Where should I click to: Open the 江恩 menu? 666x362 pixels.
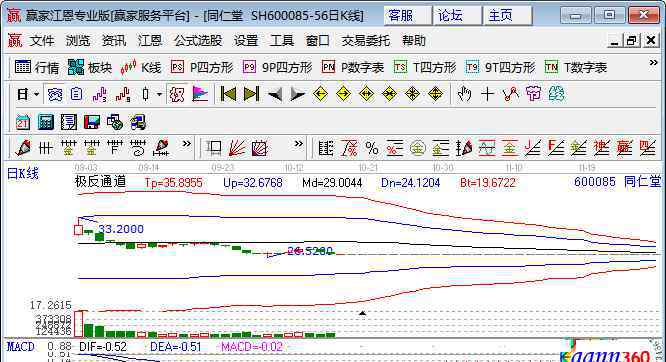(150, 41)
